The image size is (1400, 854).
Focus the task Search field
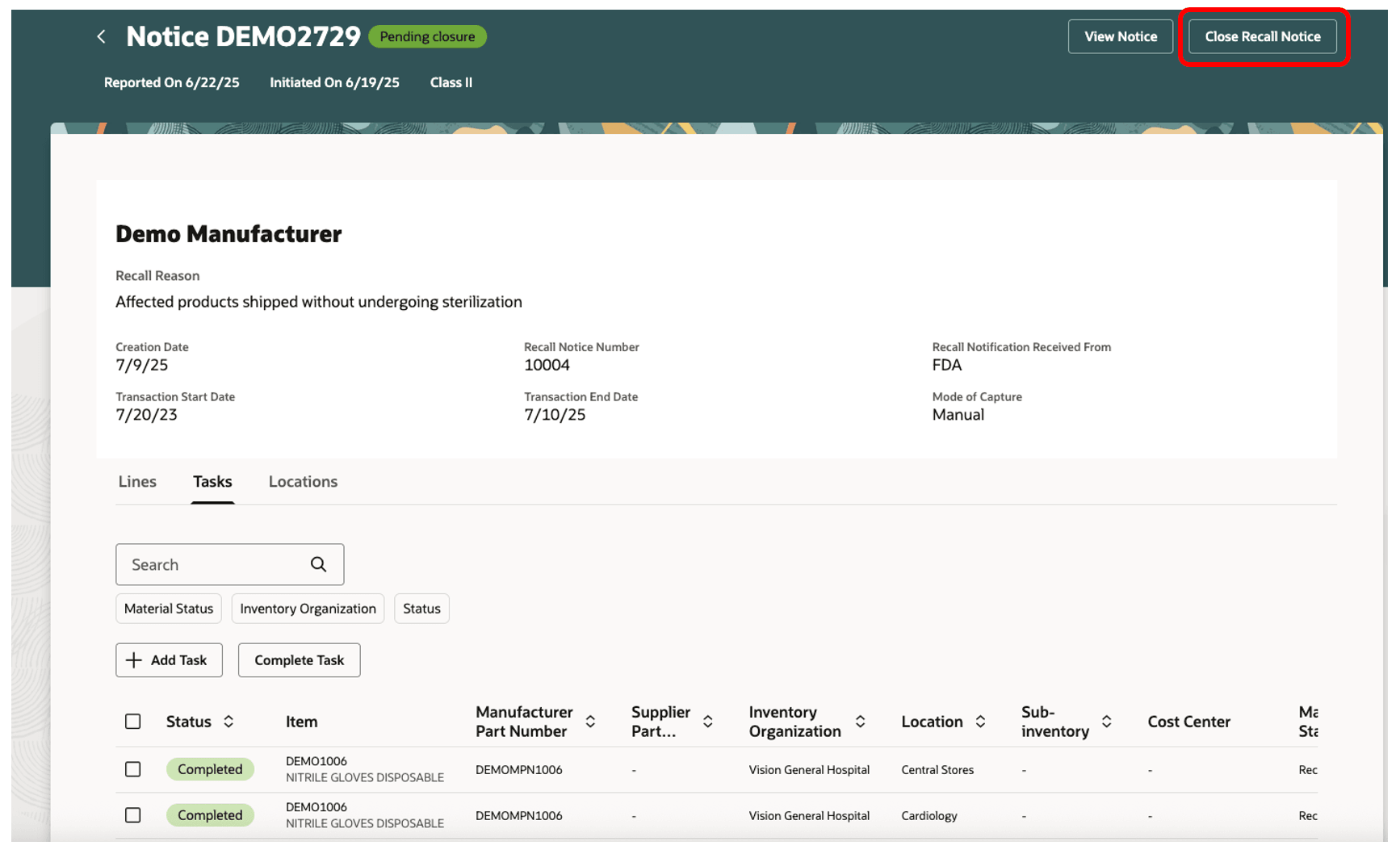pyautogui.click(x=230, y=564)
